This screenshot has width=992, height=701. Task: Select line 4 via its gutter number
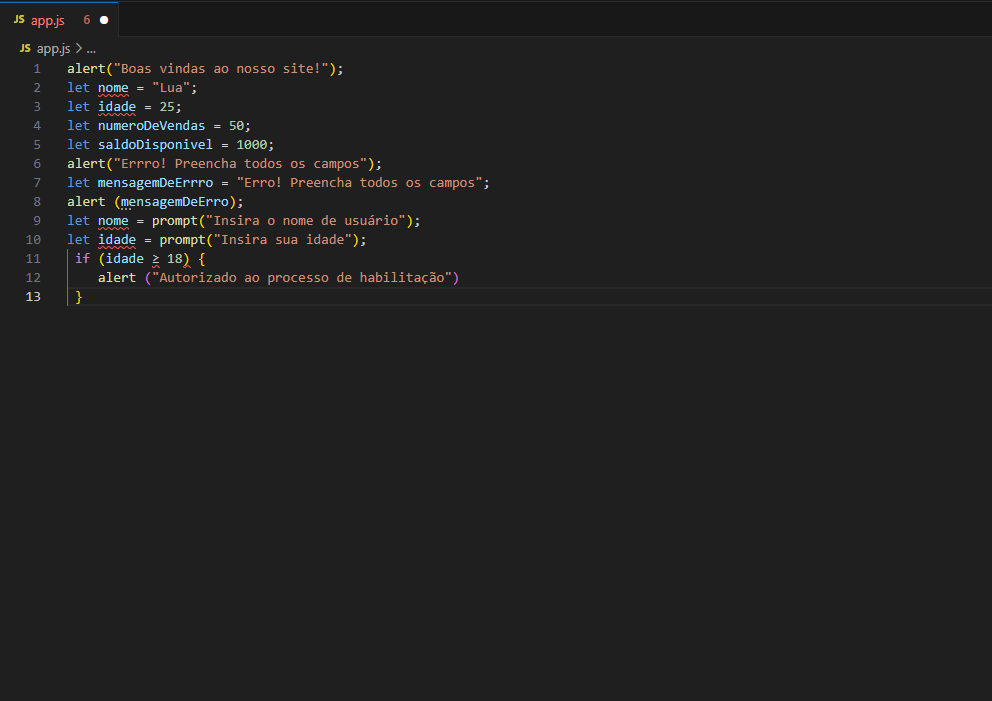37,125
